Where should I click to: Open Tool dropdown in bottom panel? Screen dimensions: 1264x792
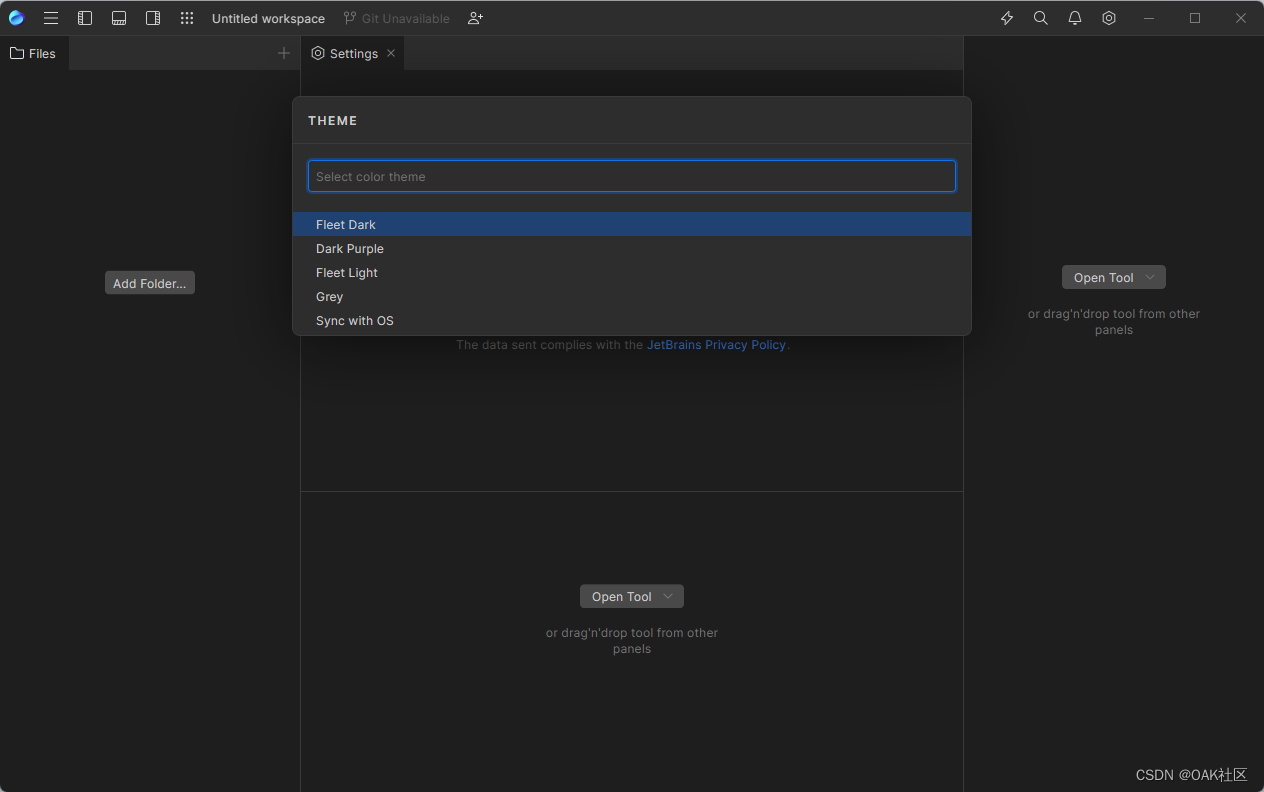631,596
